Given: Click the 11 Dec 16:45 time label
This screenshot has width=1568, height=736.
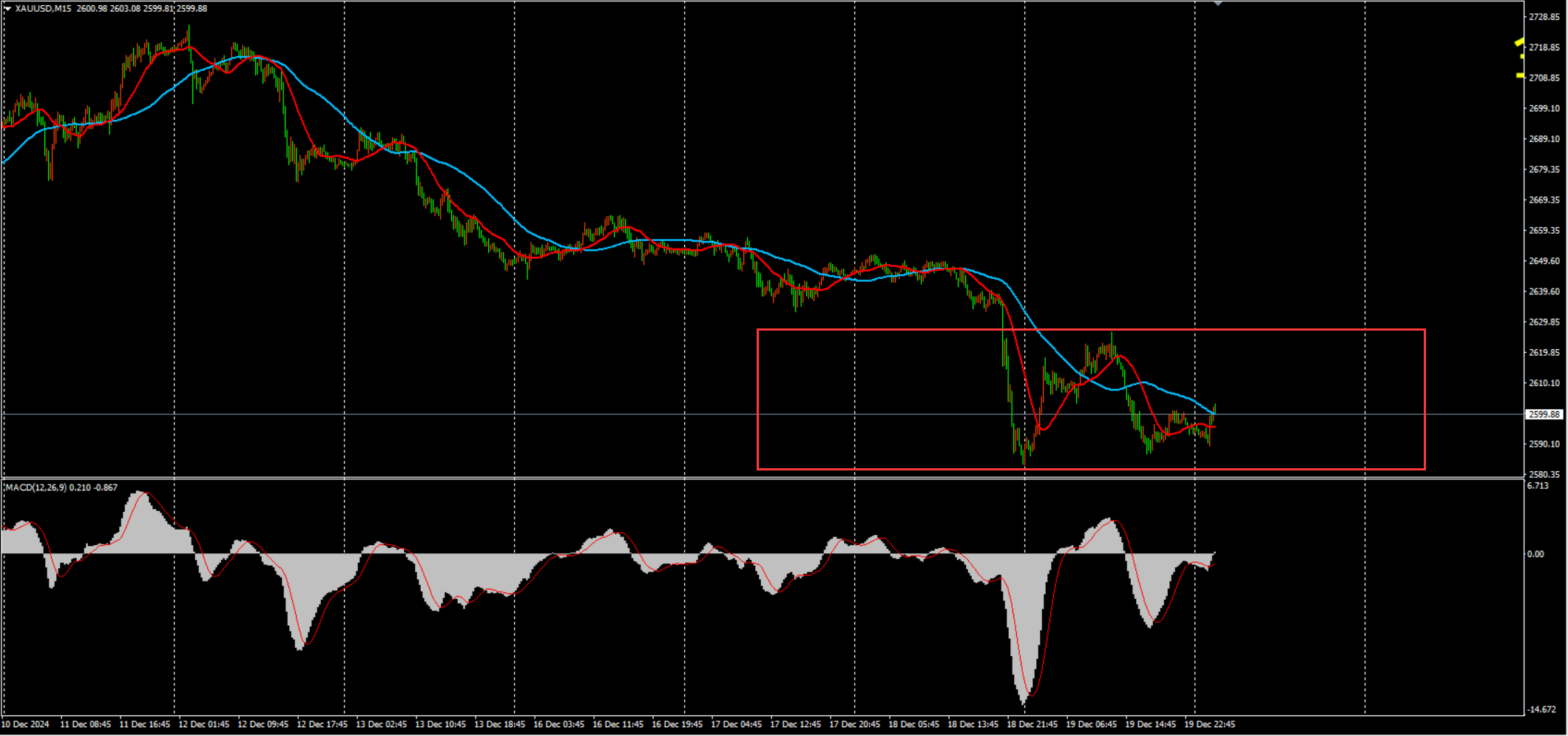Looking at the screenshot, I should pos(145,724).
